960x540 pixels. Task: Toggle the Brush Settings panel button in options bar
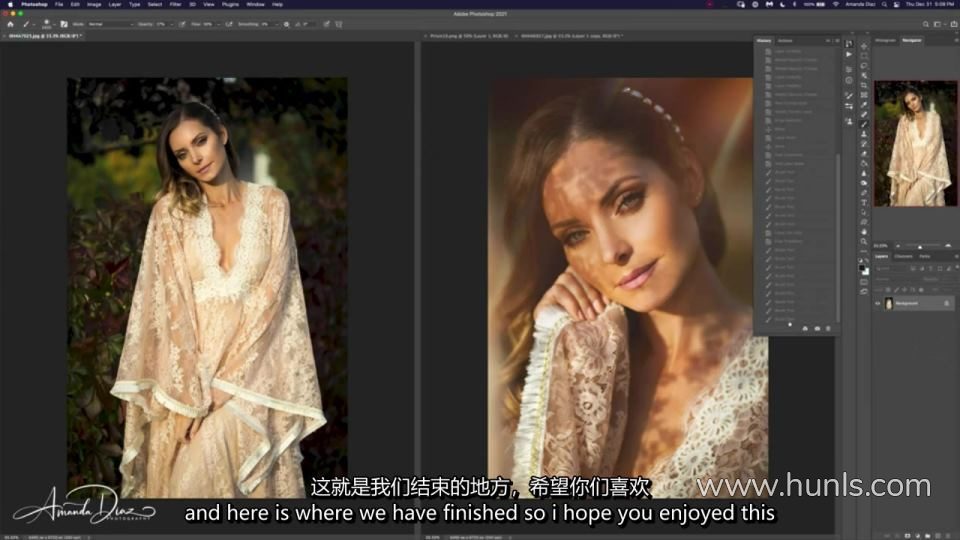pos(63,24)
